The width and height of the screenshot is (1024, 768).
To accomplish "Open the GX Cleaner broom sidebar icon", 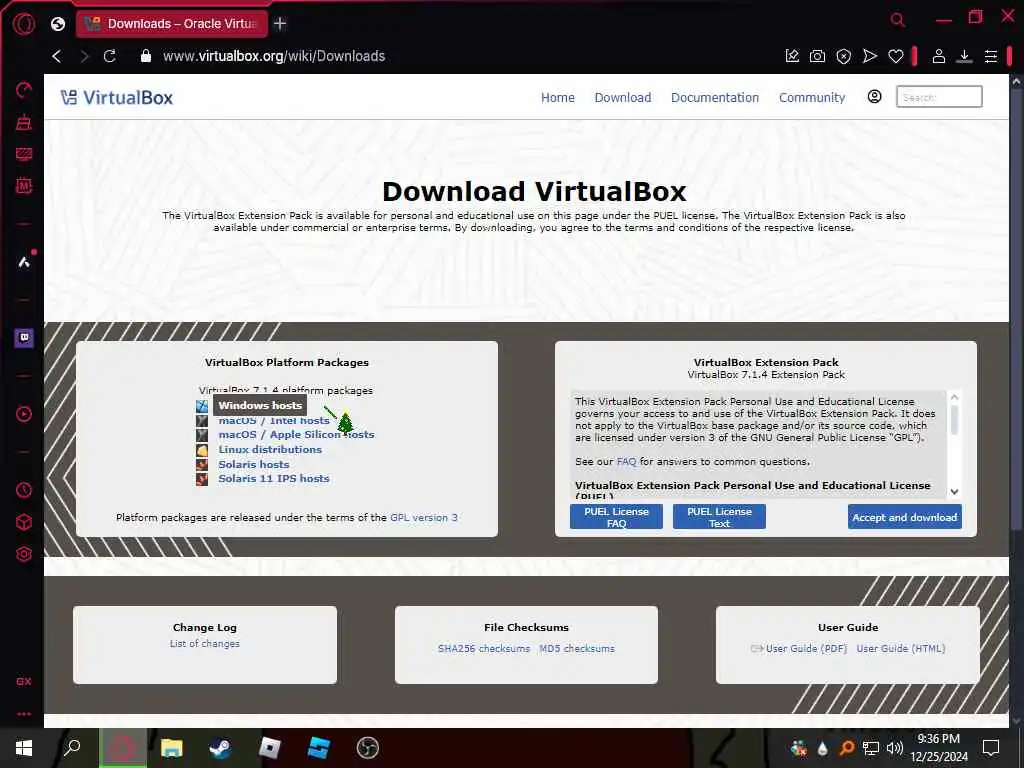I will click(x=24, y=122).
